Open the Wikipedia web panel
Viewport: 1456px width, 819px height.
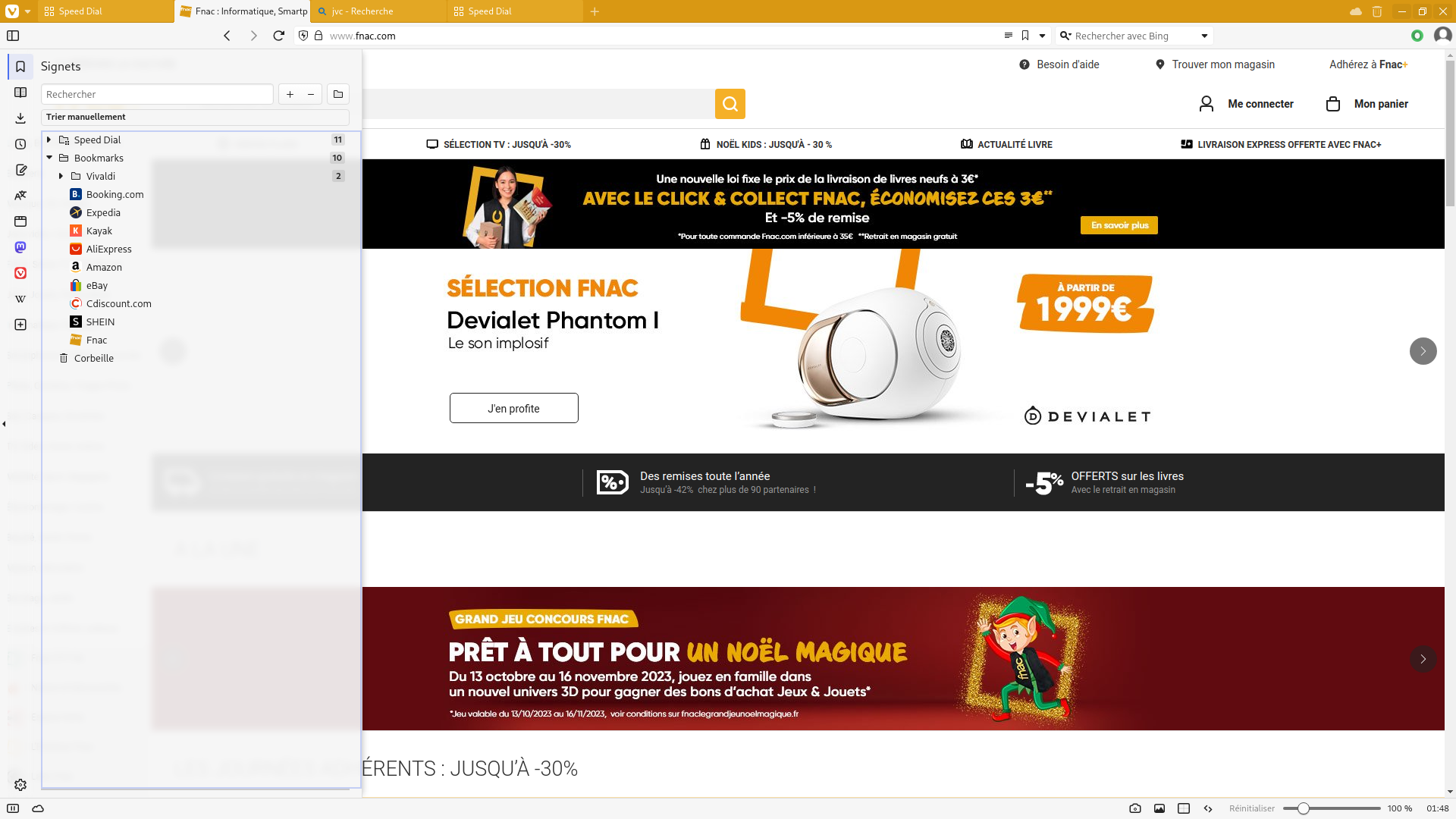[20, 299]
